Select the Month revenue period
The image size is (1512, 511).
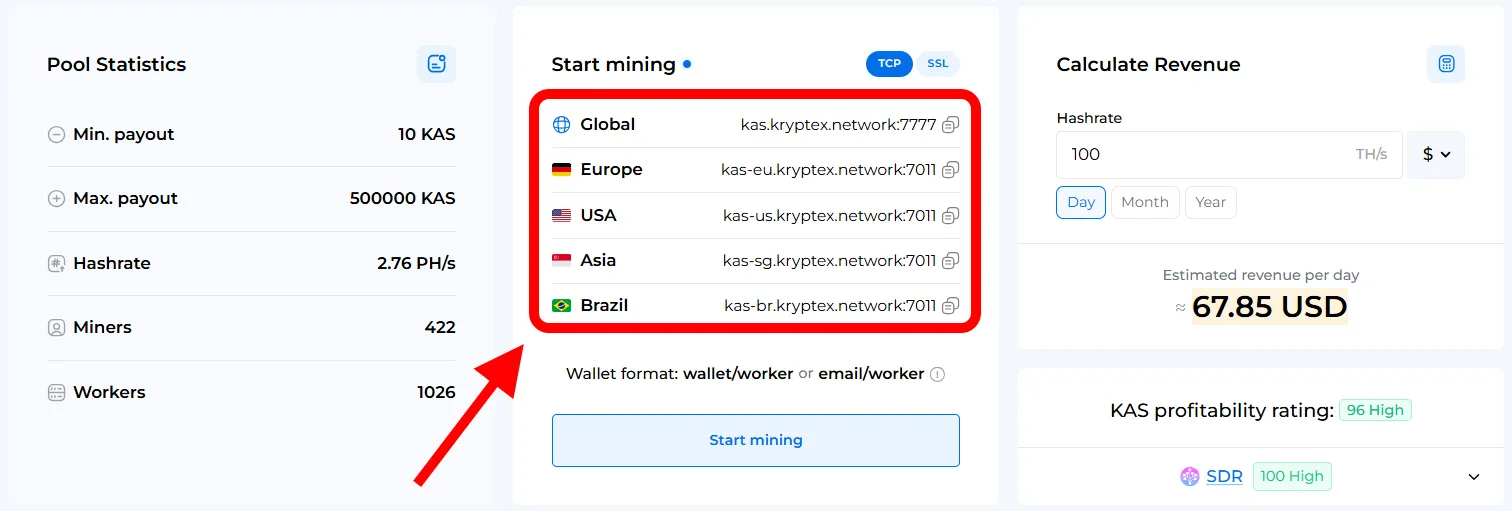coord(1145,202)
